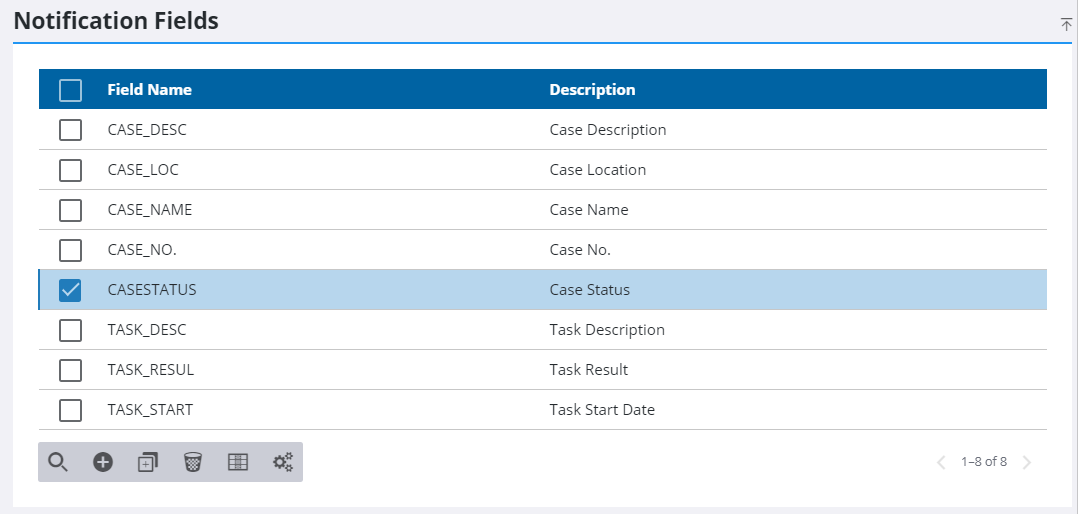Collapse the Notification Fields section
Image resolution: width=1078 pixels, height=514 pixels.
[x=1066, y=24]
